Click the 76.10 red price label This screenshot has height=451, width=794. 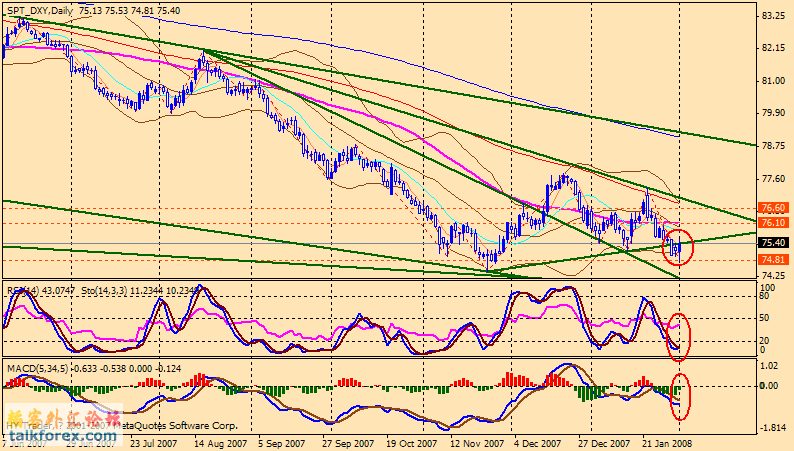pyautogui.click(x=773, y=223)
